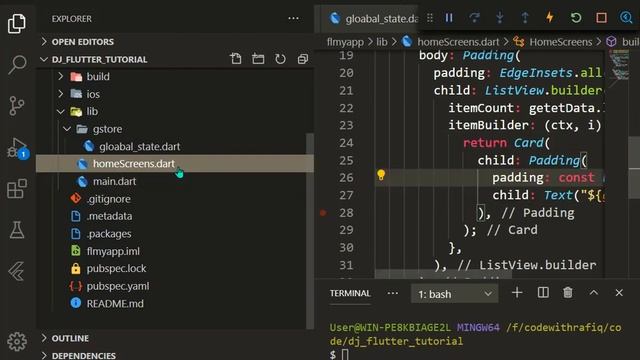640x360 pixels.
Task: Open the .packages file
Action: pos(109,234)
